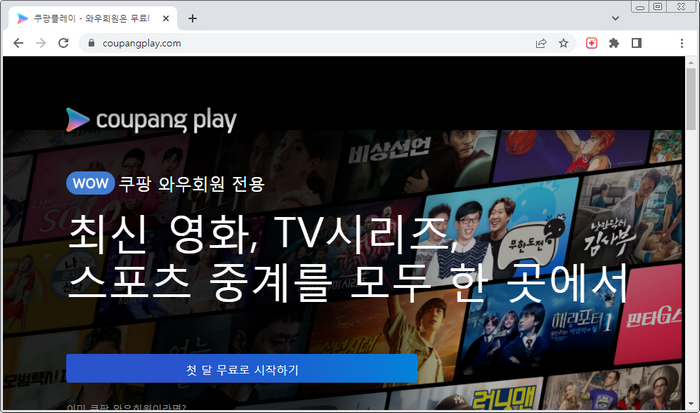This screenshot has width=700, height=413.
Task: Click the 무한도전 show thumbnail
Action: tap(497, 233)
